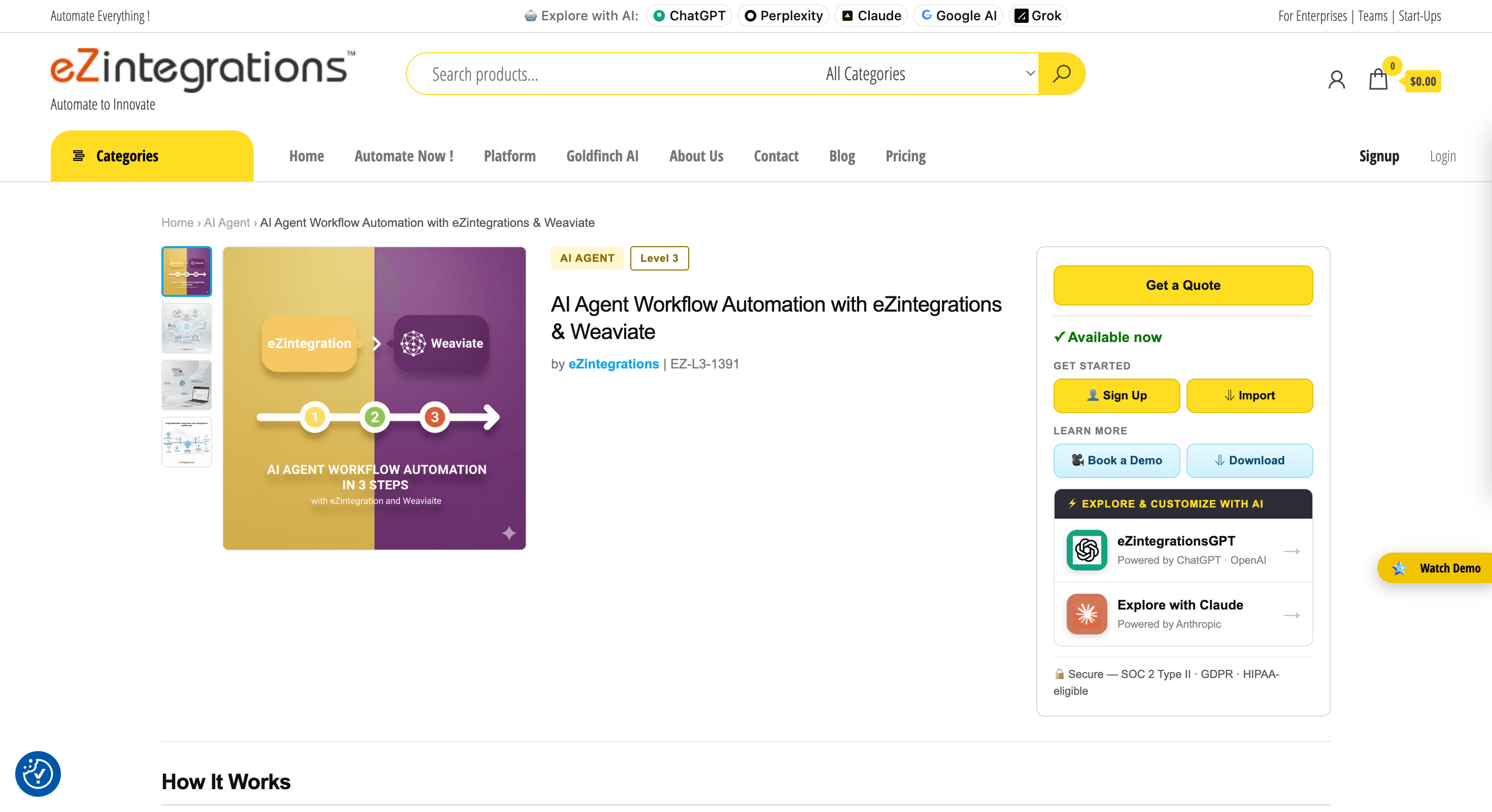Click the accessibility widget icon
The height and width of the screenshot is (812, 1492).
[38, 774]
